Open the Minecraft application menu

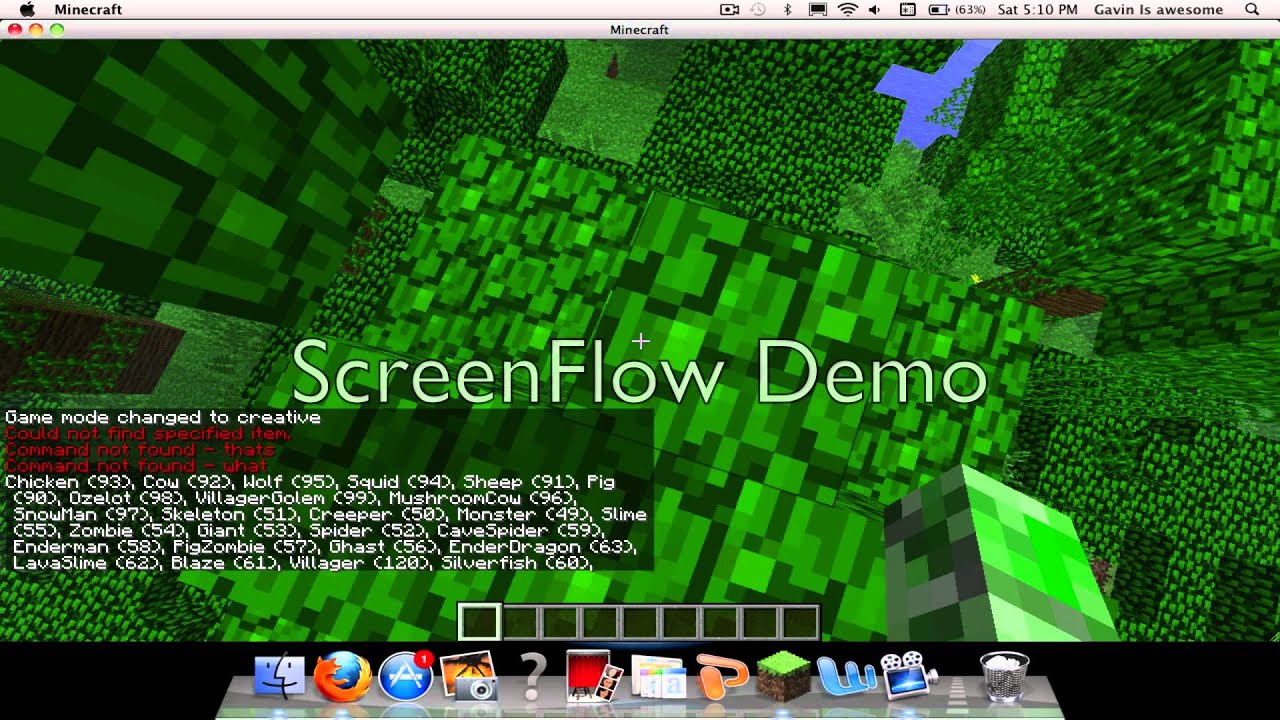click(88, 9)
